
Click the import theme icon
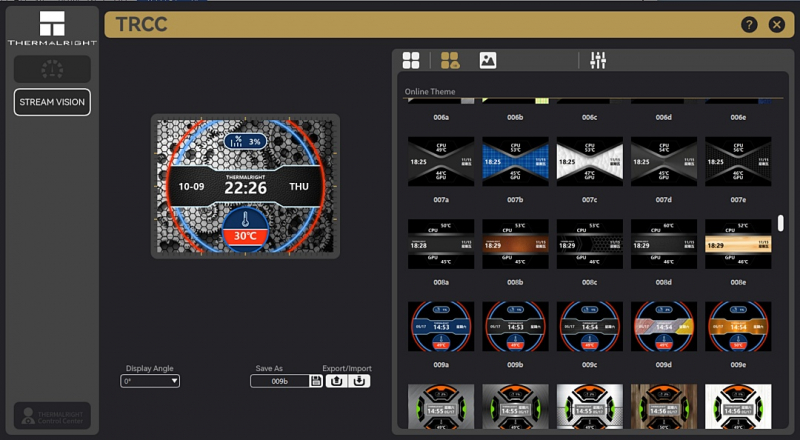(x=361, y=381)
